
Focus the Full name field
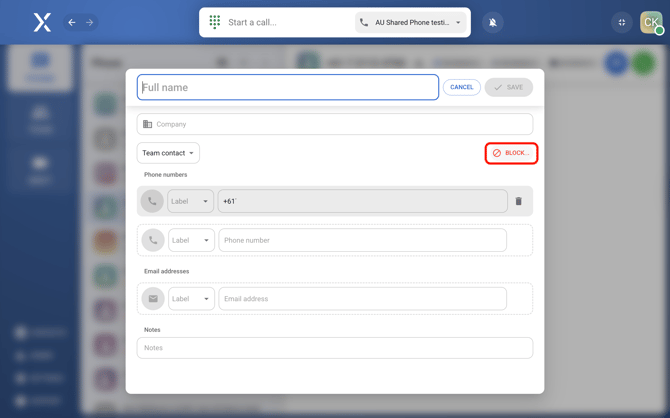(288, 87)
